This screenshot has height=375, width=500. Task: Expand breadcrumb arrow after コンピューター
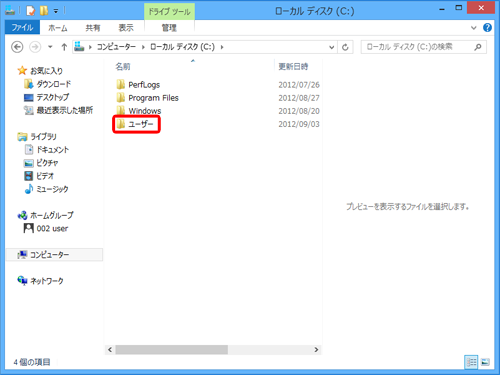tap(143, 47)
